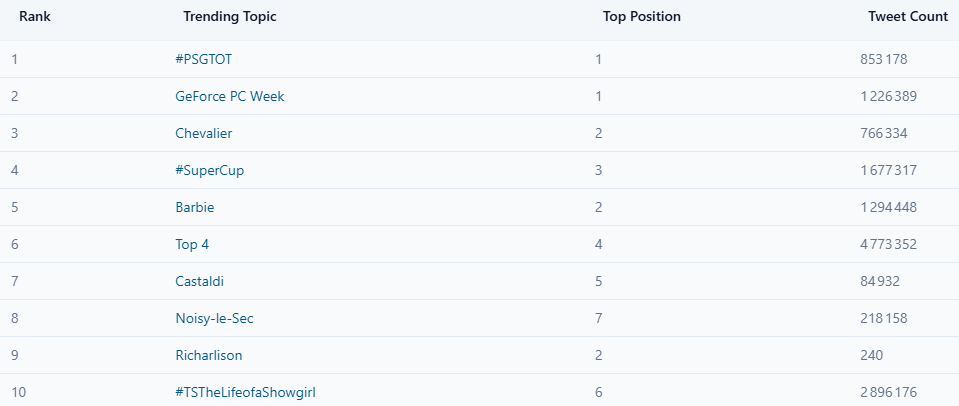
Task: Select the tweet count 2 896 176 cell
Action: coord(888,392)
